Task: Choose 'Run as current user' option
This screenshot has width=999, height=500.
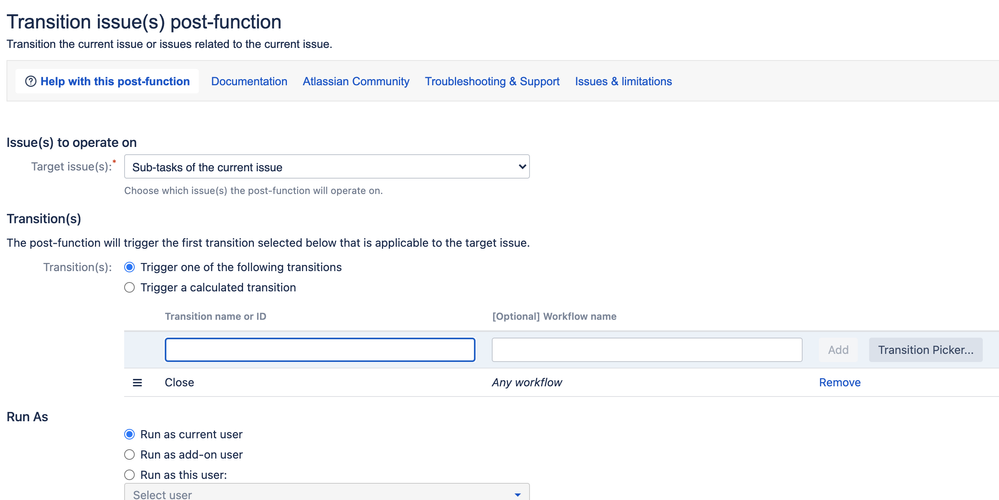Action: (130, 435)
